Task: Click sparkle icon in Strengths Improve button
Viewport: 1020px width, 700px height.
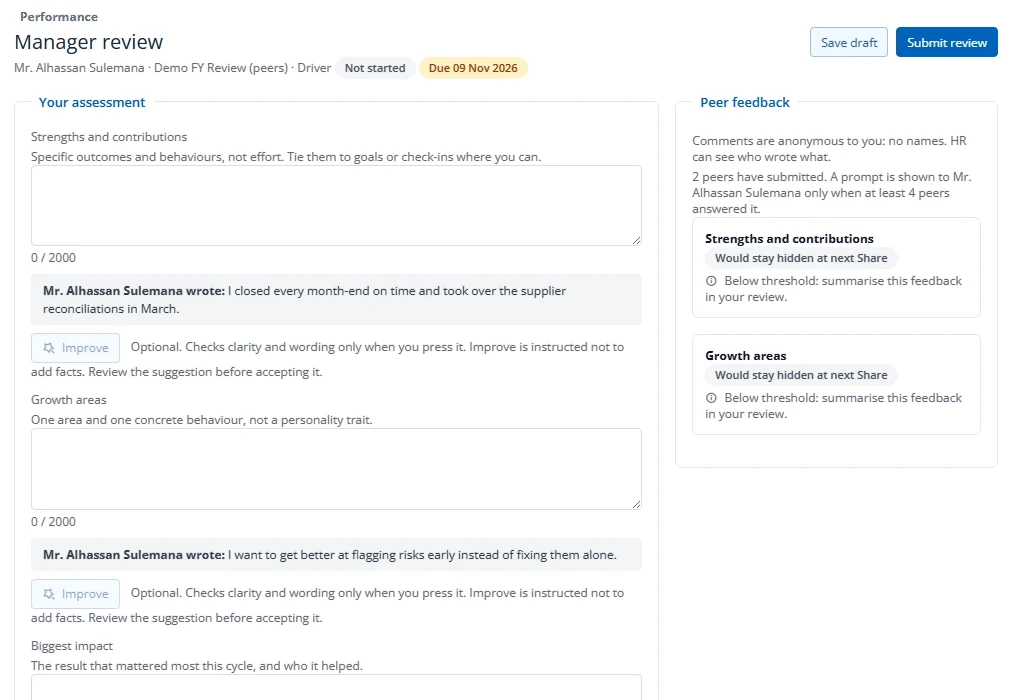Action: pyautogui.click(x=49, y=348)
